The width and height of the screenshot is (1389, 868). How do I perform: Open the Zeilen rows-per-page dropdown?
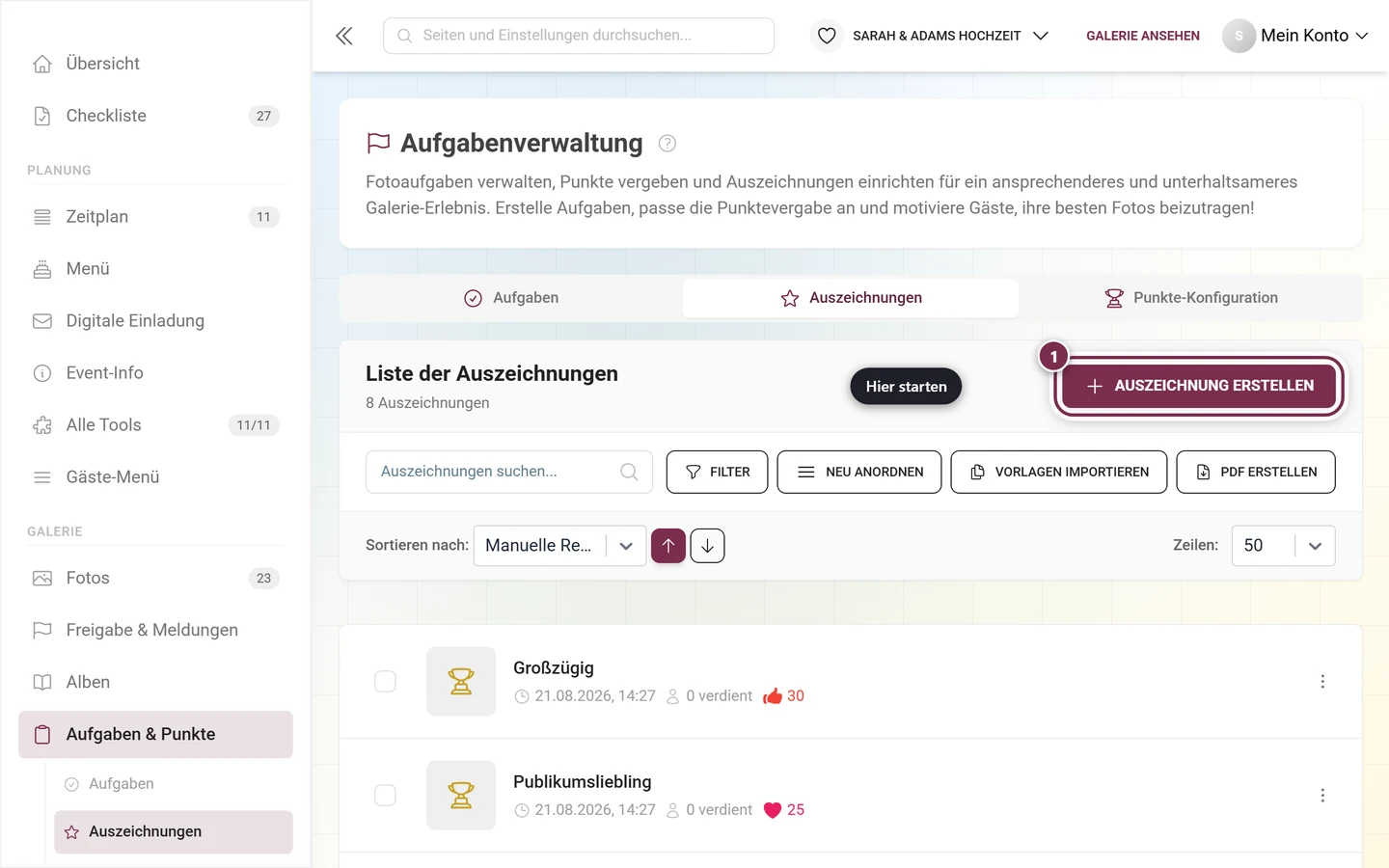click(1283, 546)
